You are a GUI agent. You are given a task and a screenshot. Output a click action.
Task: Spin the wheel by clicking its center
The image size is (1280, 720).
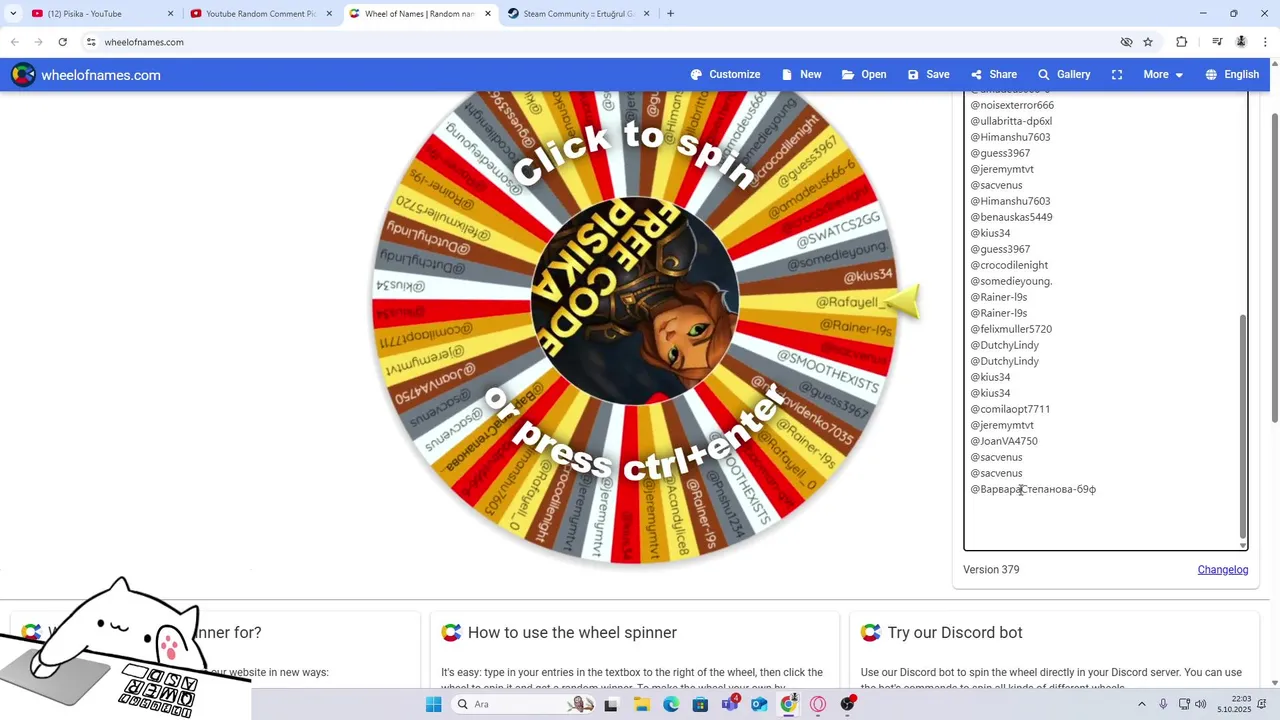634,302
